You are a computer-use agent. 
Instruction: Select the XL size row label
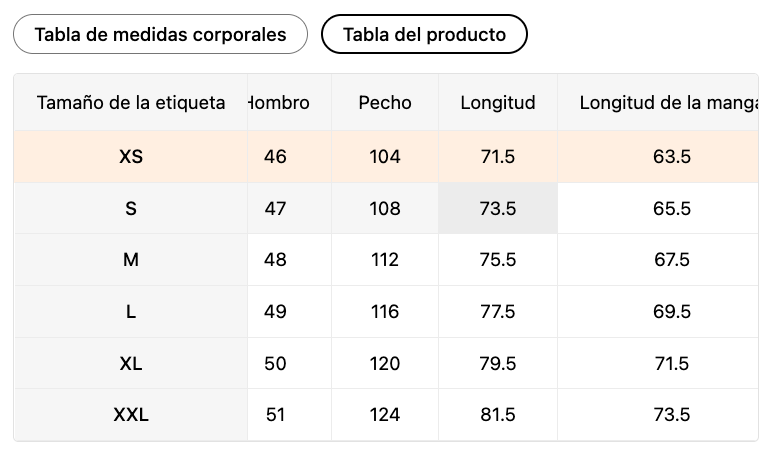coord(131,364)
